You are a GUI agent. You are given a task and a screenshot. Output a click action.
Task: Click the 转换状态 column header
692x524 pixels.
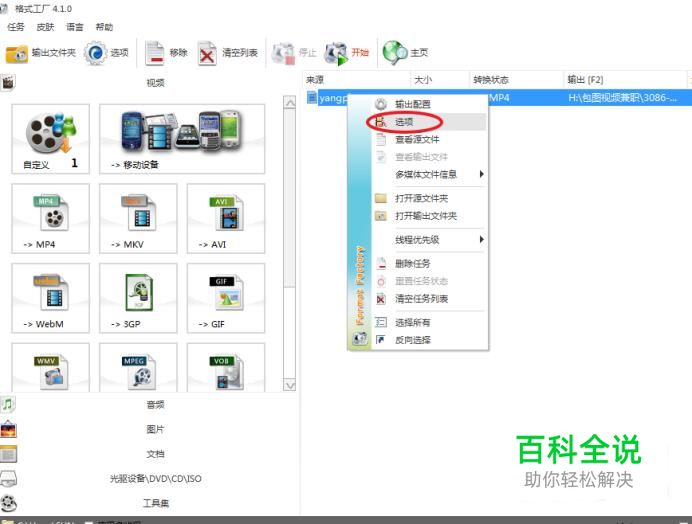(x=516, y=80)
